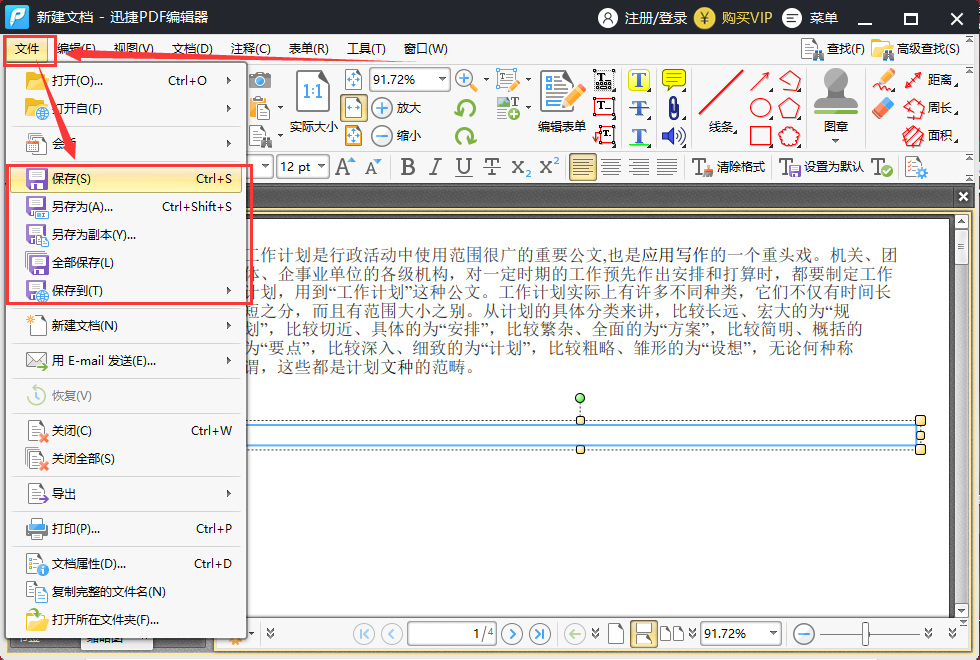Open the 文件 menu
Image resolution: width=980 pixels, height=660 pixels.
[27, 49]
